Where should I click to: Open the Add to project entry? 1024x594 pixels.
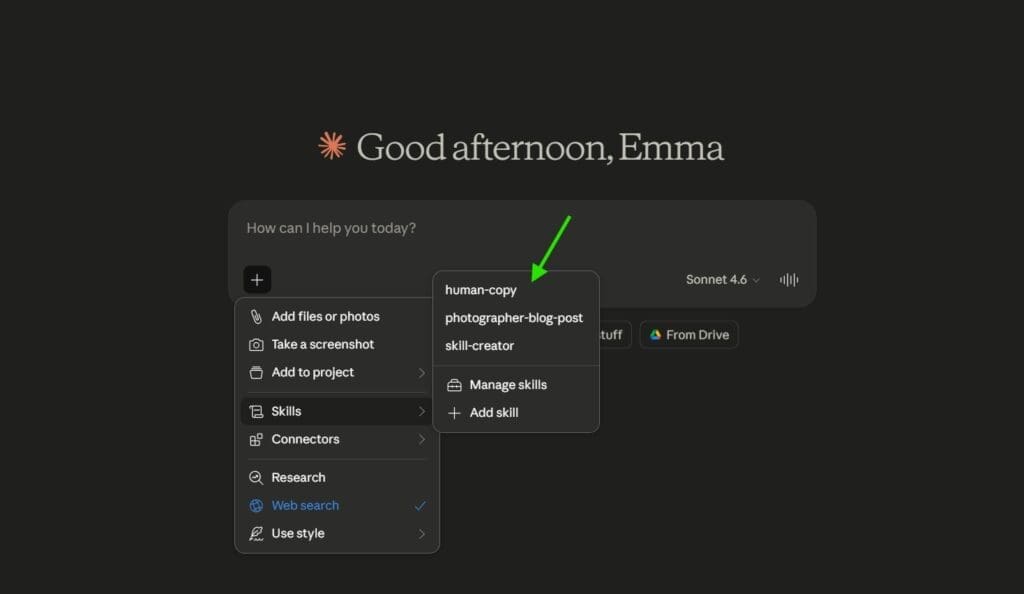pos(337,373)
